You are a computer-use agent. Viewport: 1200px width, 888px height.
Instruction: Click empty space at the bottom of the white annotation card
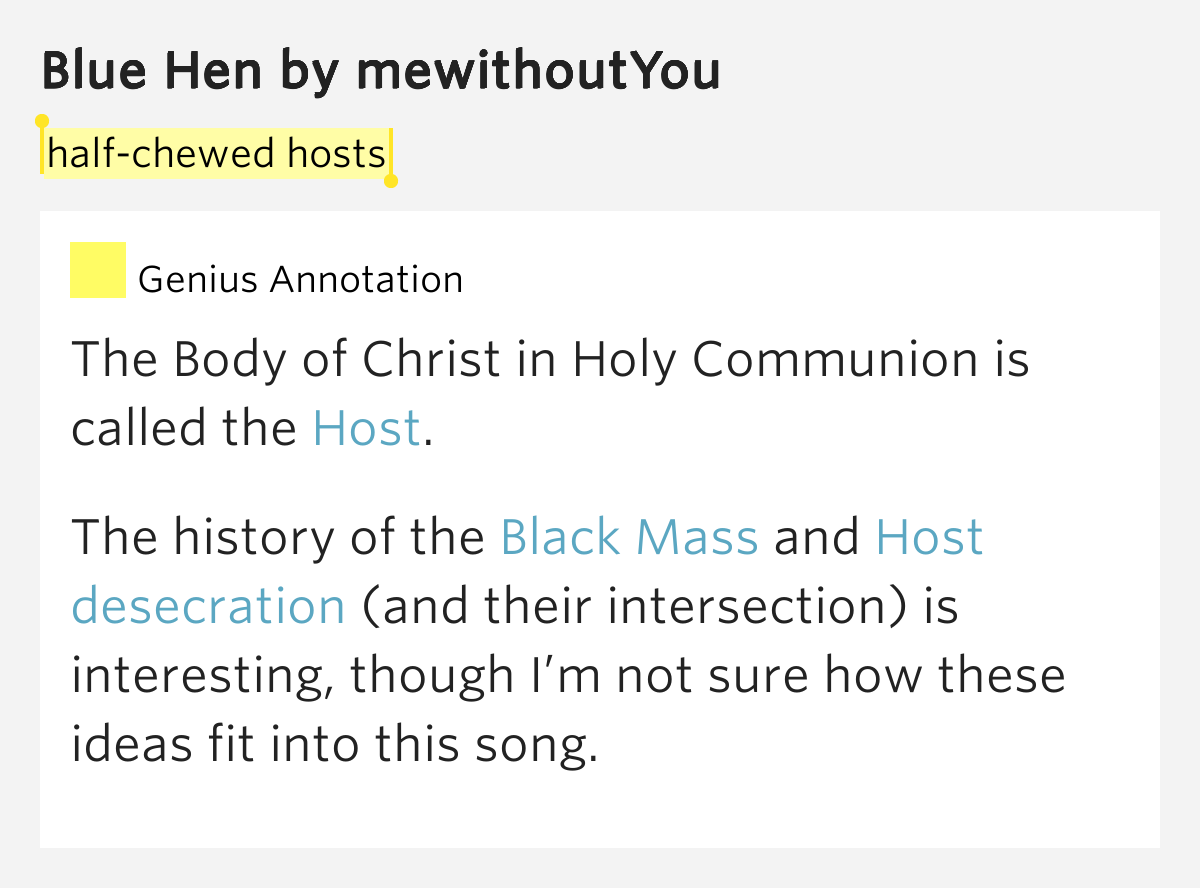[x=600, y=812]
